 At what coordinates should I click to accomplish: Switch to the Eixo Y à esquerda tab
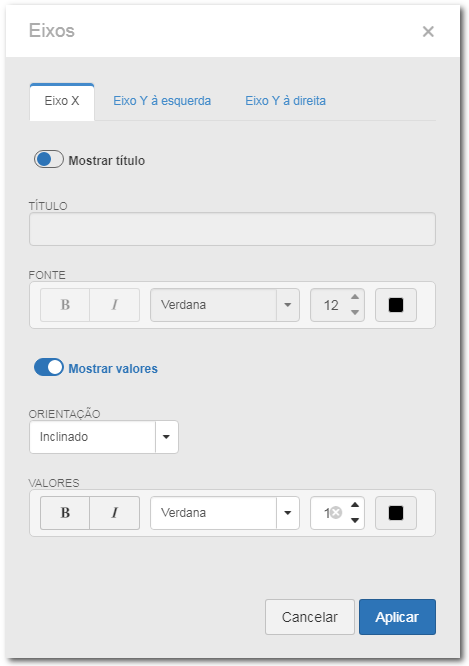[x=162, y=101]
